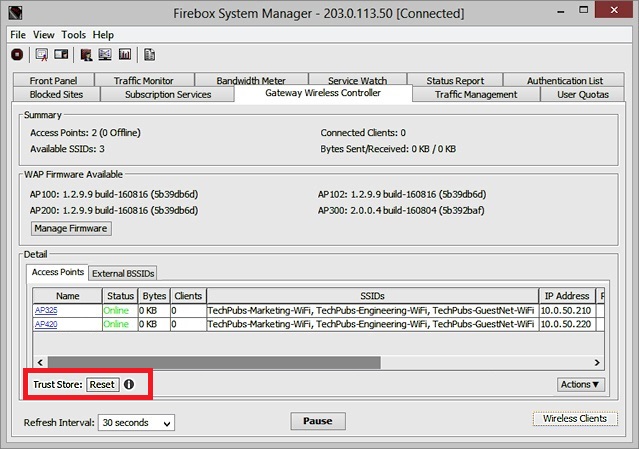
Task: Click the SSIDs cell in AP420 row
Action: coord(372,324)
